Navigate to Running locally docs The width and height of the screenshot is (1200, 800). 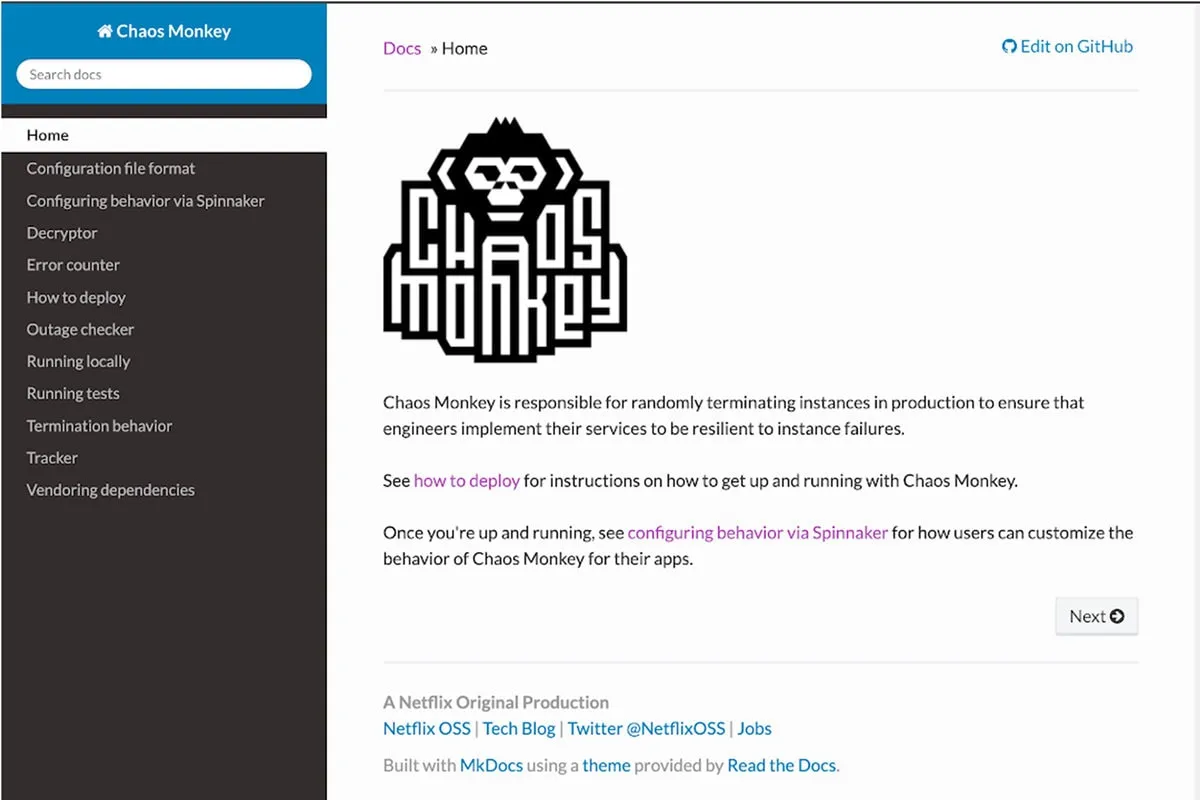pos(77,361)
